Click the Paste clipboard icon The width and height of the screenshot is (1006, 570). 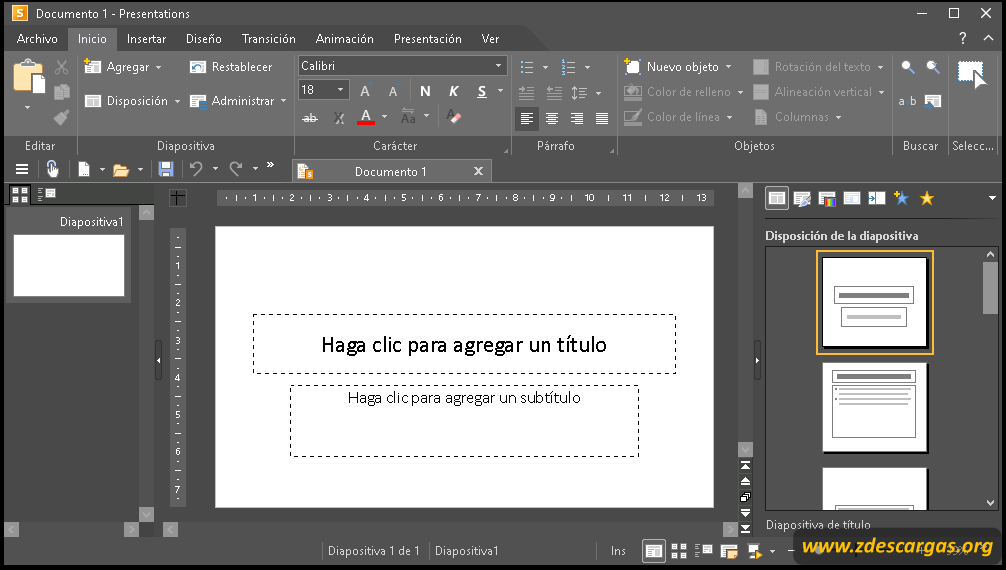29,77
